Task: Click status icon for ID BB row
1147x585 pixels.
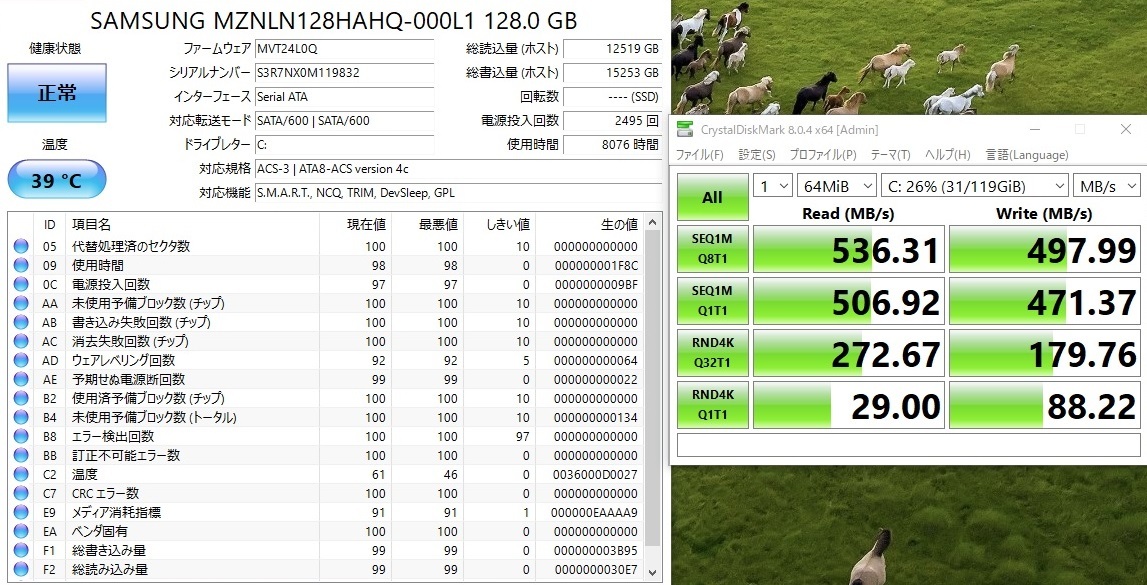Action: click(x=20, y=456)
